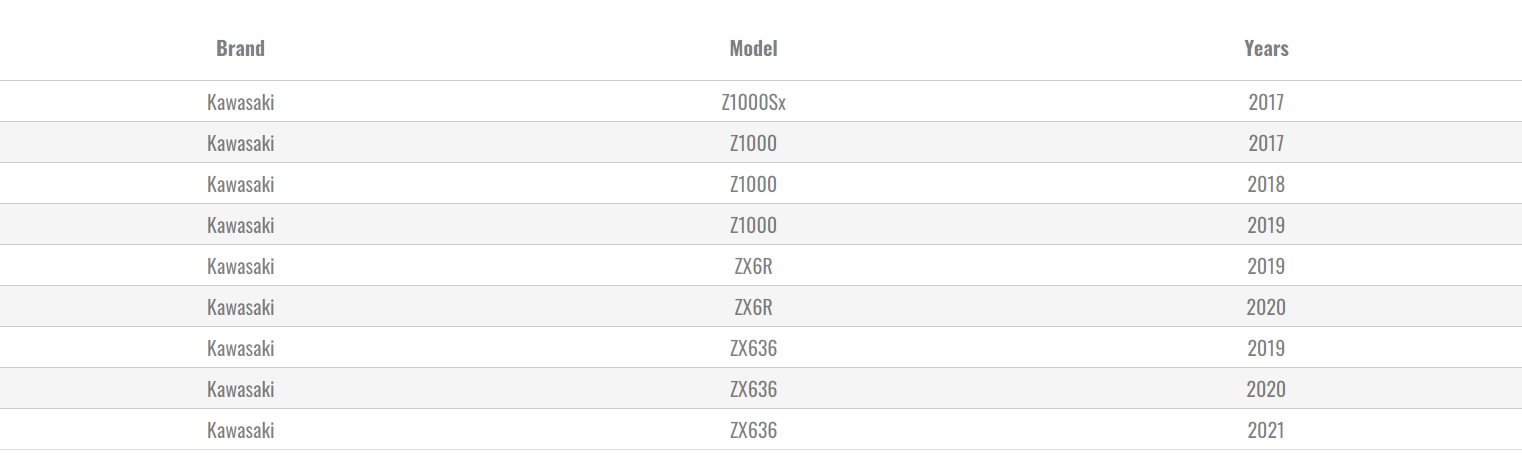Select the ZX636 model cell for 2021

coord(753,430)
